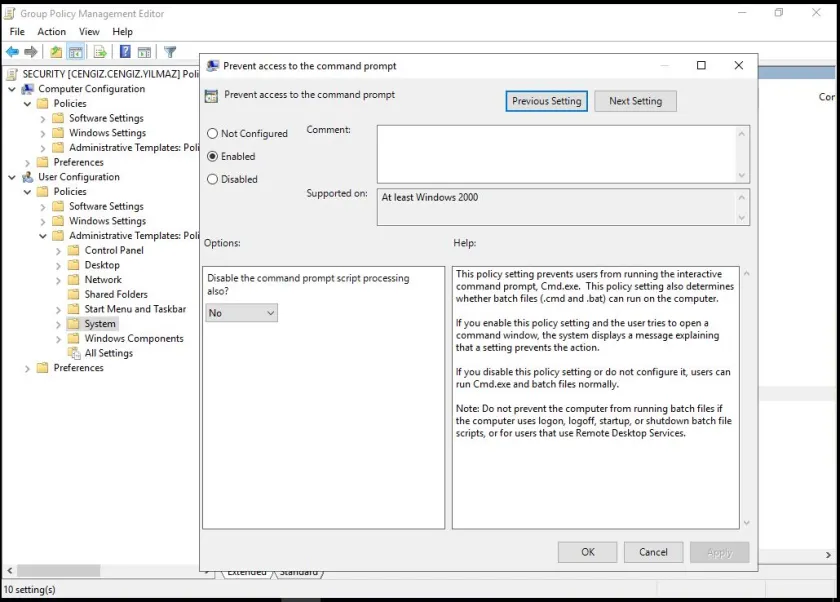The image size is (840, 602).
Task: Expand the Control Panel tree node
Action: pos(58,251)
